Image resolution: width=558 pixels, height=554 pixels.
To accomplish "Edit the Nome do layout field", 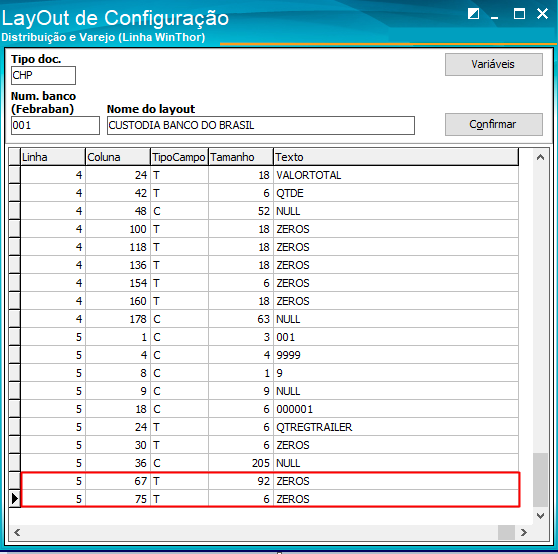I will coord(260,125).
